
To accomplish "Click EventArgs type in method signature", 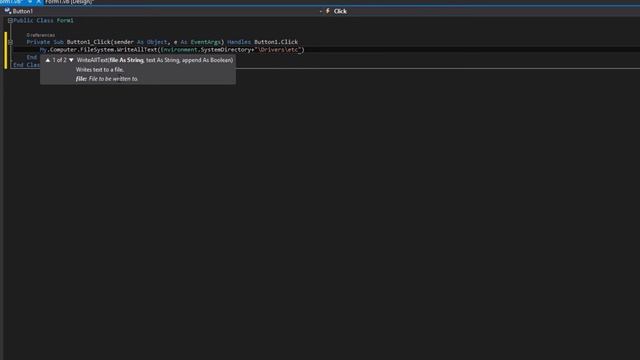I will pos(206,42).
